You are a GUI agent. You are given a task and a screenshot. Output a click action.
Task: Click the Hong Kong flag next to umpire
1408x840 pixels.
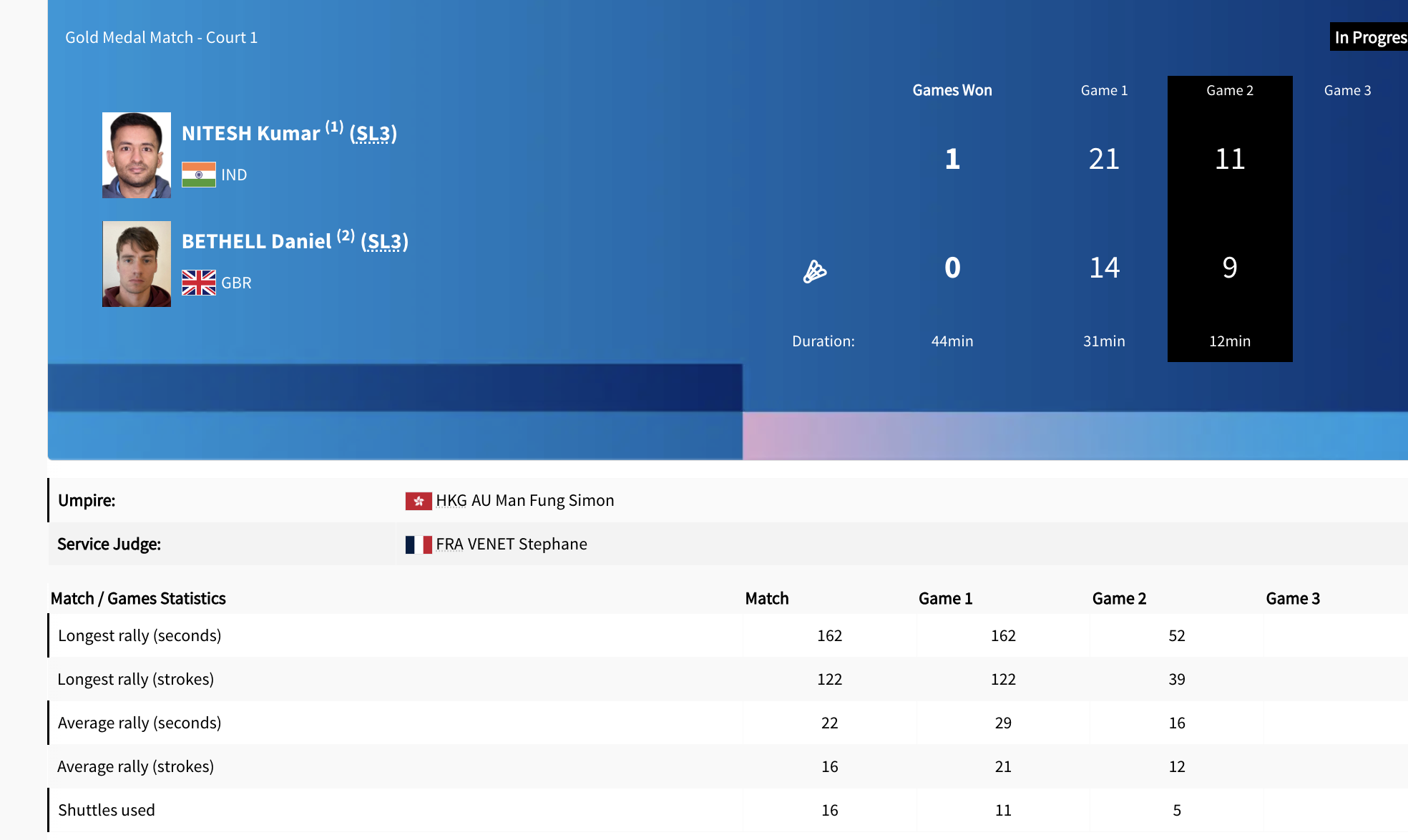[x=419, y=501]
